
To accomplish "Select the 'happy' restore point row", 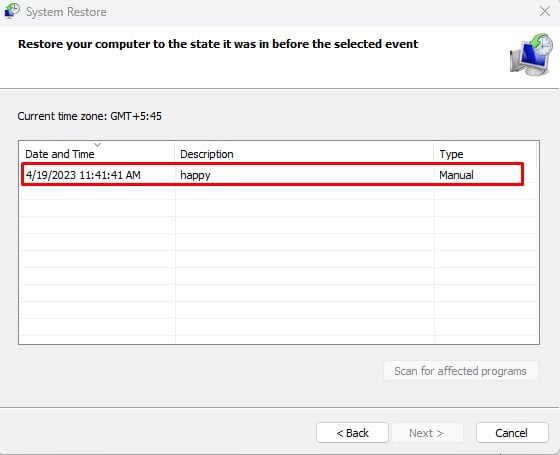I will coord(272,175).
